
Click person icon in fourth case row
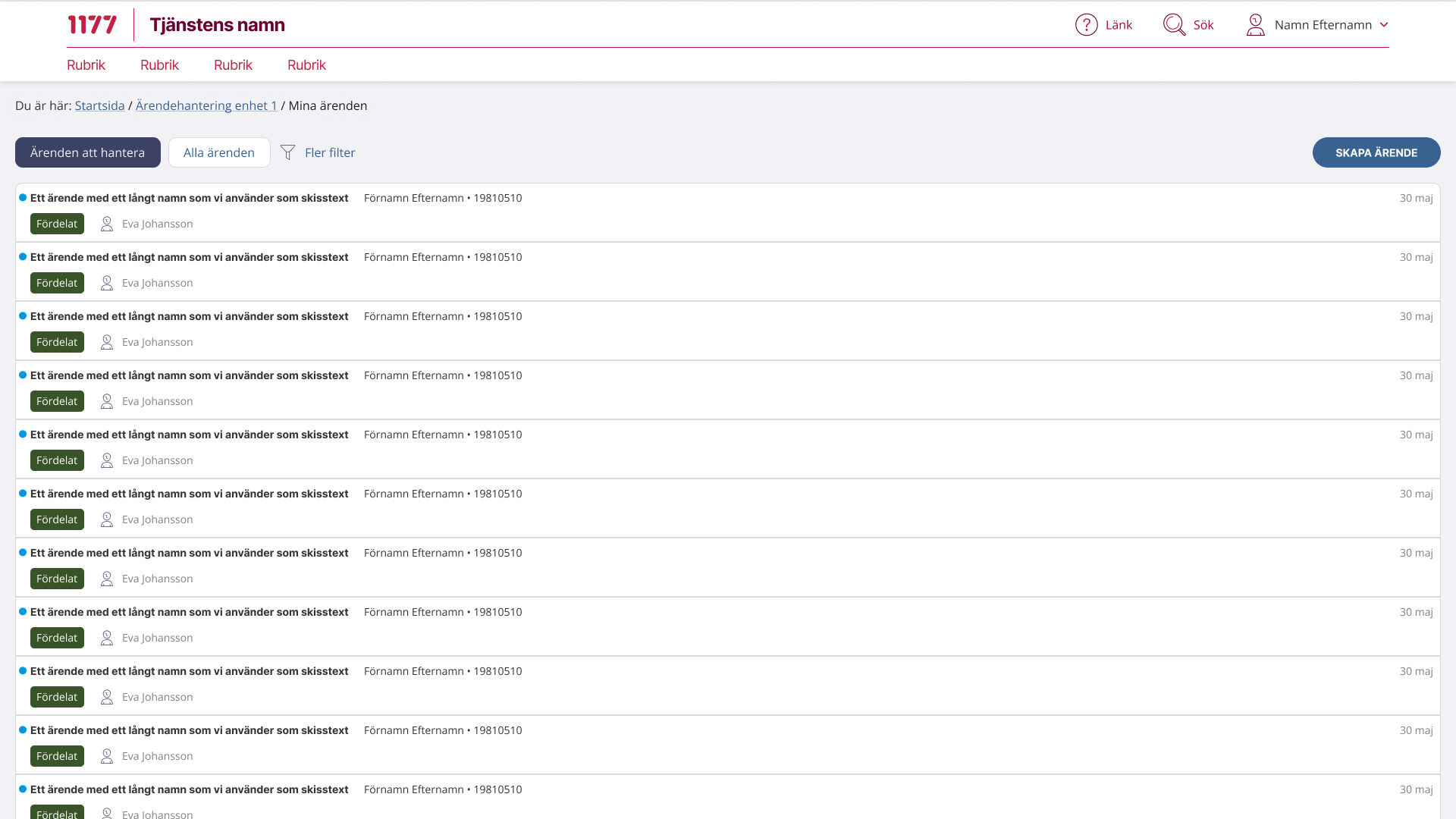click(107, 401)
